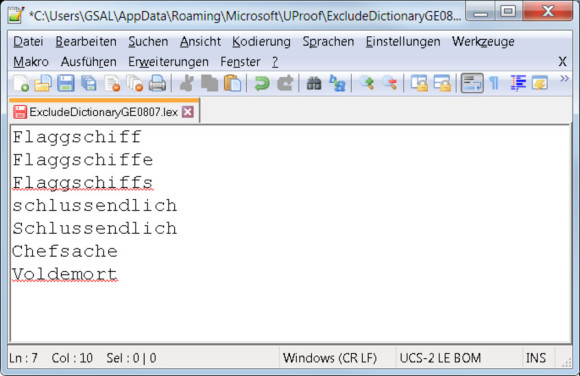Open Find with the binoculars icon

click(x=314, y=83)
